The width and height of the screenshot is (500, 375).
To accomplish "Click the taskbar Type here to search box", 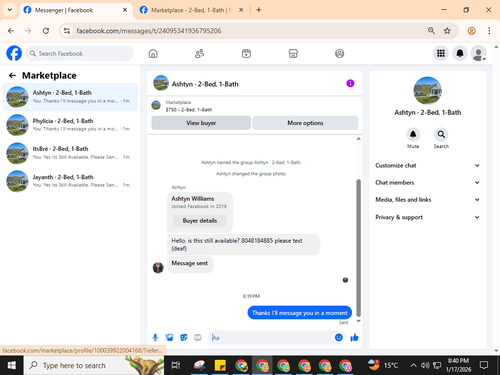I will (x=94, y=366).
